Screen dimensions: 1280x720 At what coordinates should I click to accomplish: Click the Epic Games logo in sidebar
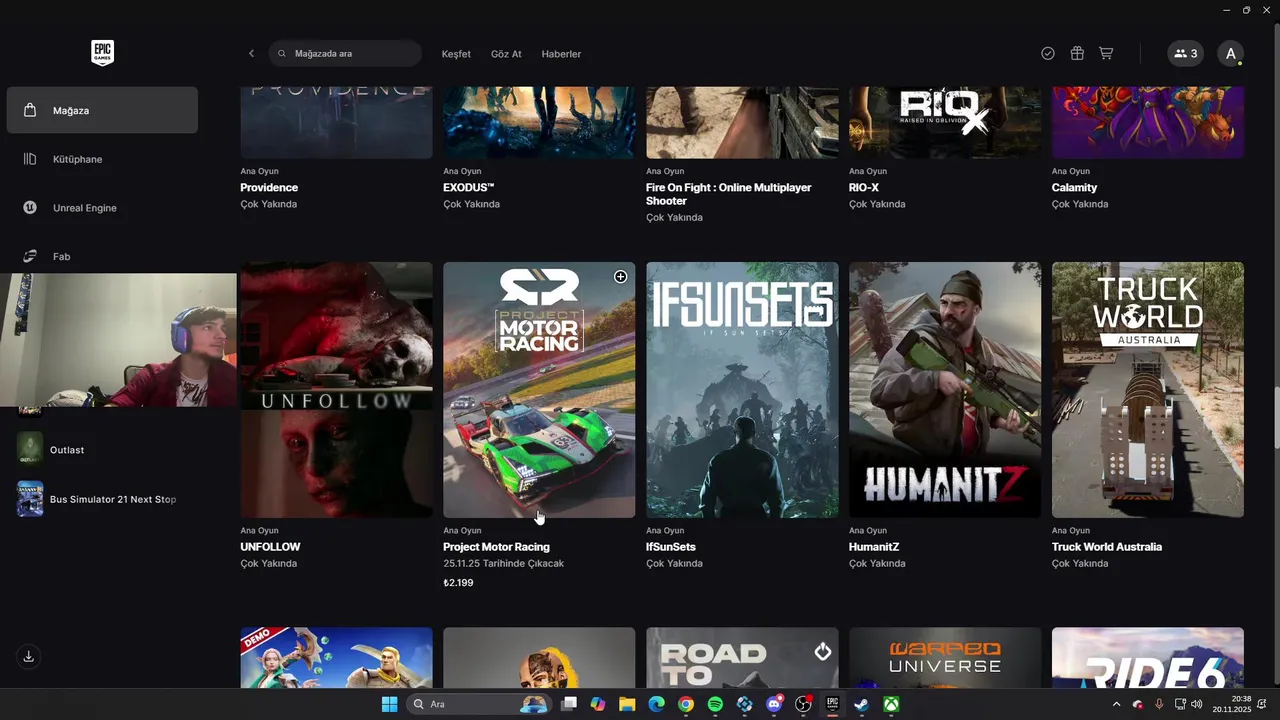[102, 53]
